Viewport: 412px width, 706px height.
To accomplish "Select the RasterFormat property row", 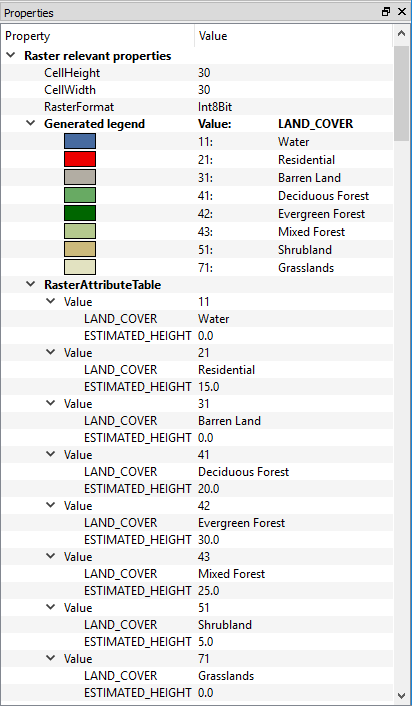I will (x=197, y=107).
